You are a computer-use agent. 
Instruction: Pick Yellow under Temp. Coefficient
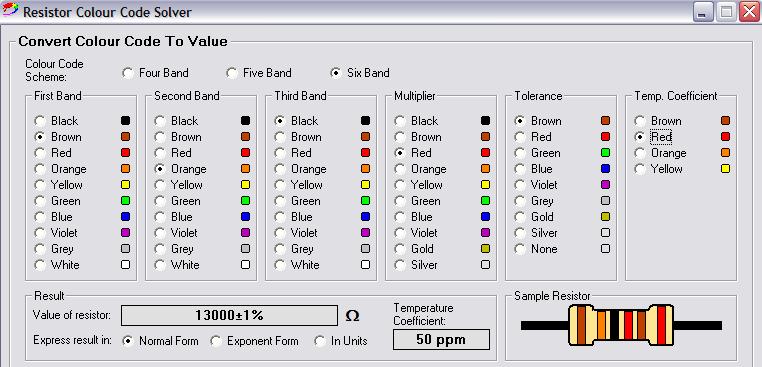tap(659, 169)
